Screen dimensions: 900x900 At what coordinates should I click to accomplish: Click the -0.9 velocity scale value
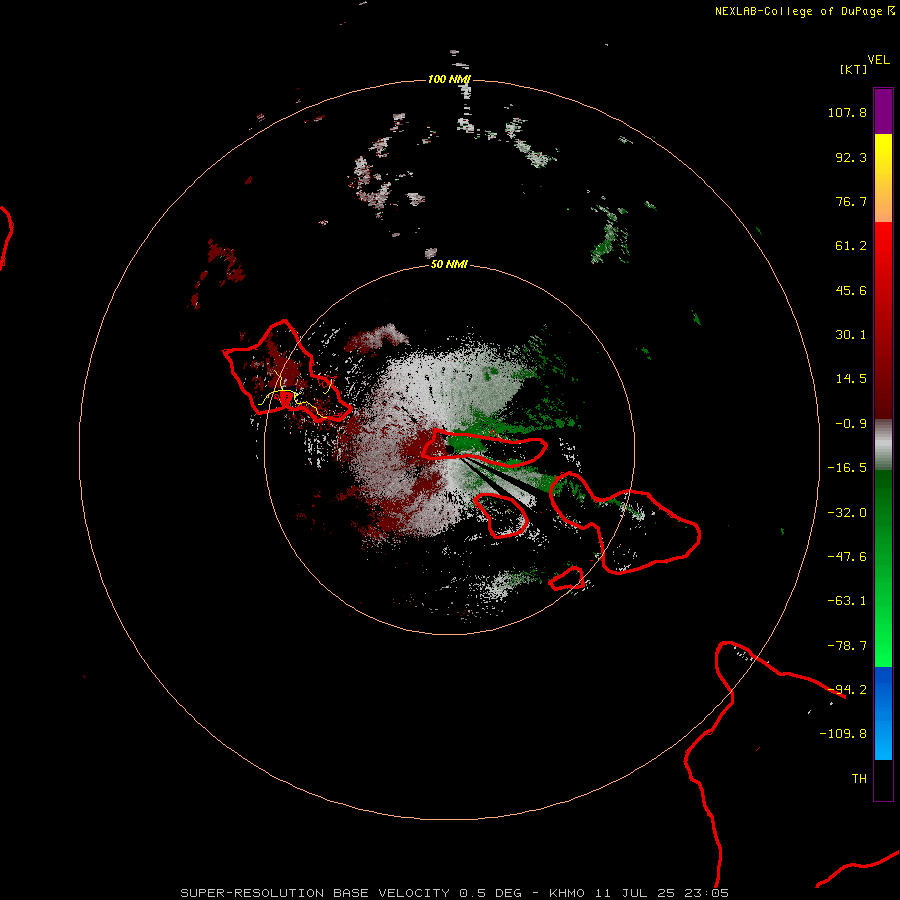[851, 424]
